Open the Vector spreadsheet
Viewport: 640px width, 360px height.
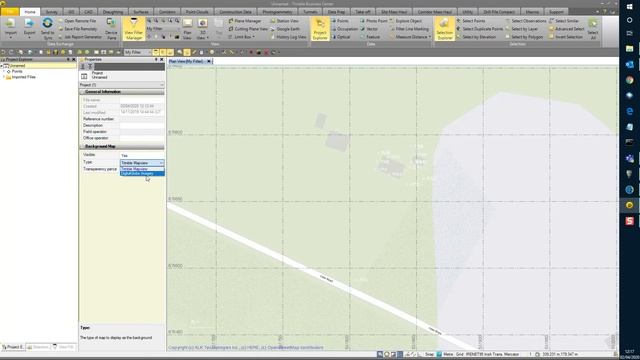[x=369, y=29]
